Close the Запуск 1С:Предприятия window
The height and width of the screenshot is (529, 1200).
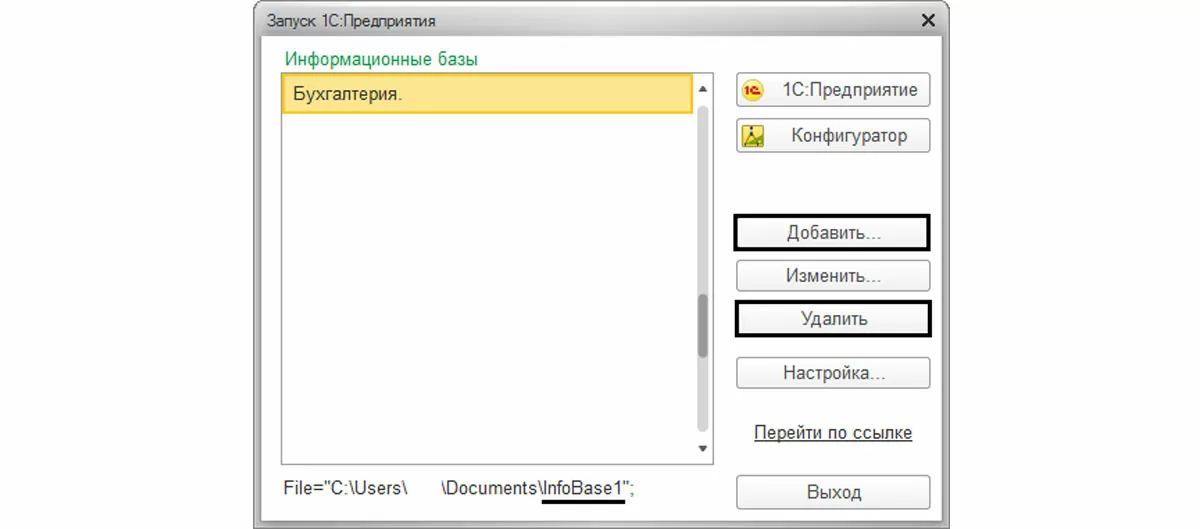click(x=928, y=20)
